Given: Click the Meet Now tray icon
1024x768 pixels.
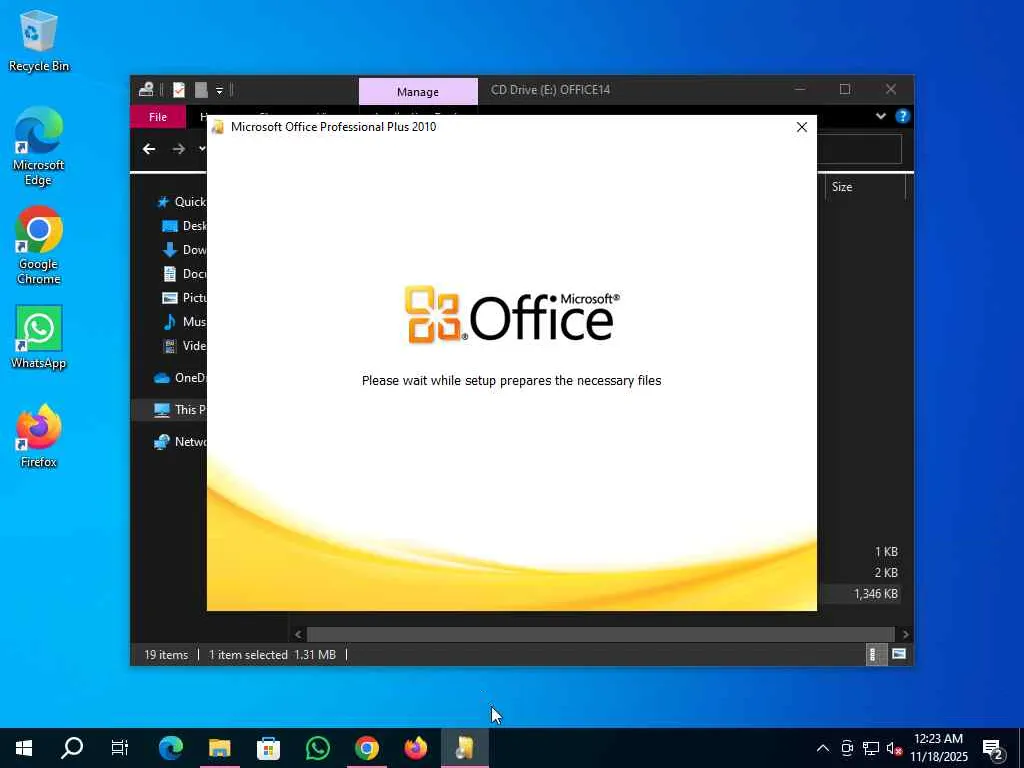Looking at the screenshot, I should (x=847, y=748).
